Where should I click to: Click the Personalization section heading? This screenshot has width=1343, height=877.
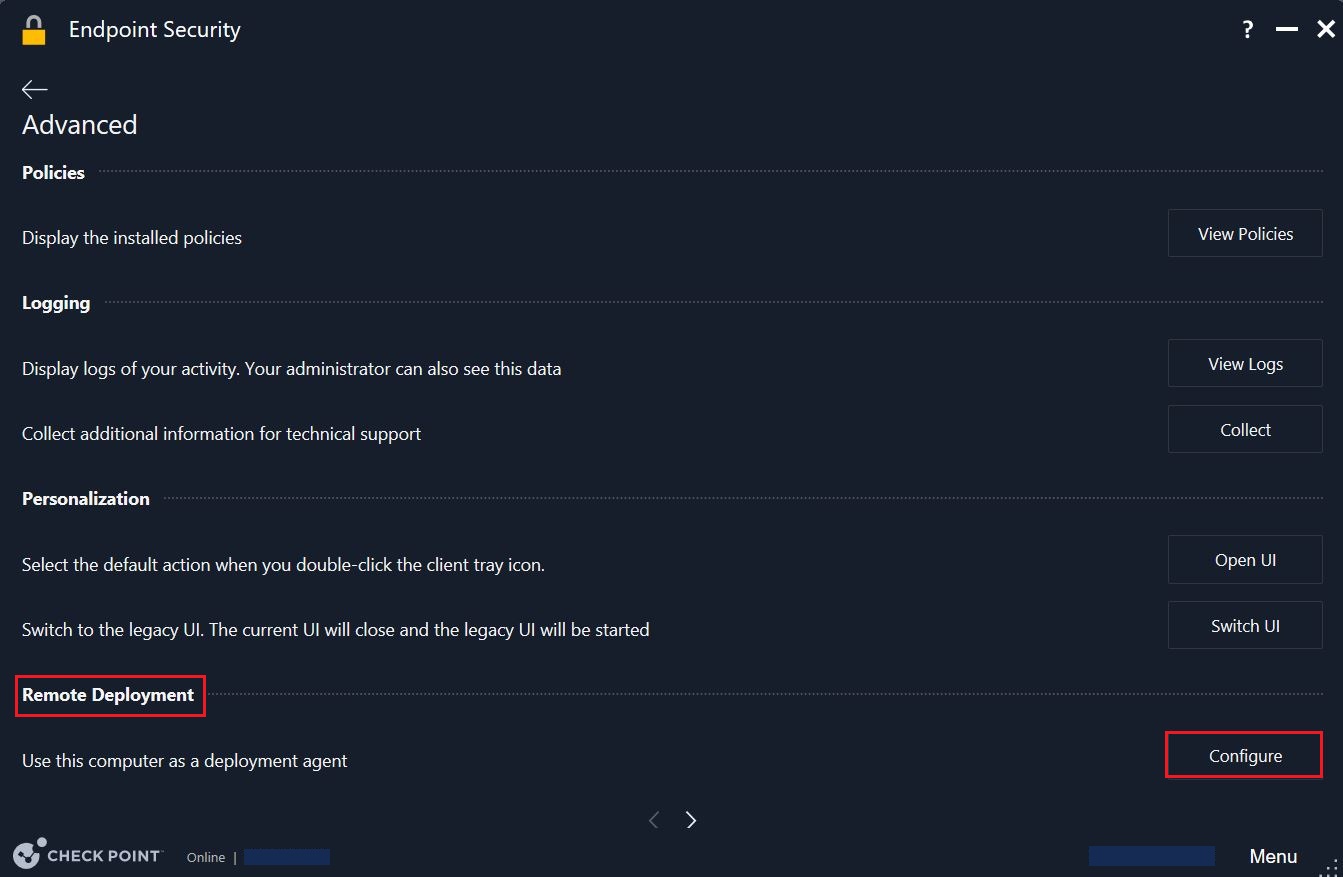tap(86, 499)
